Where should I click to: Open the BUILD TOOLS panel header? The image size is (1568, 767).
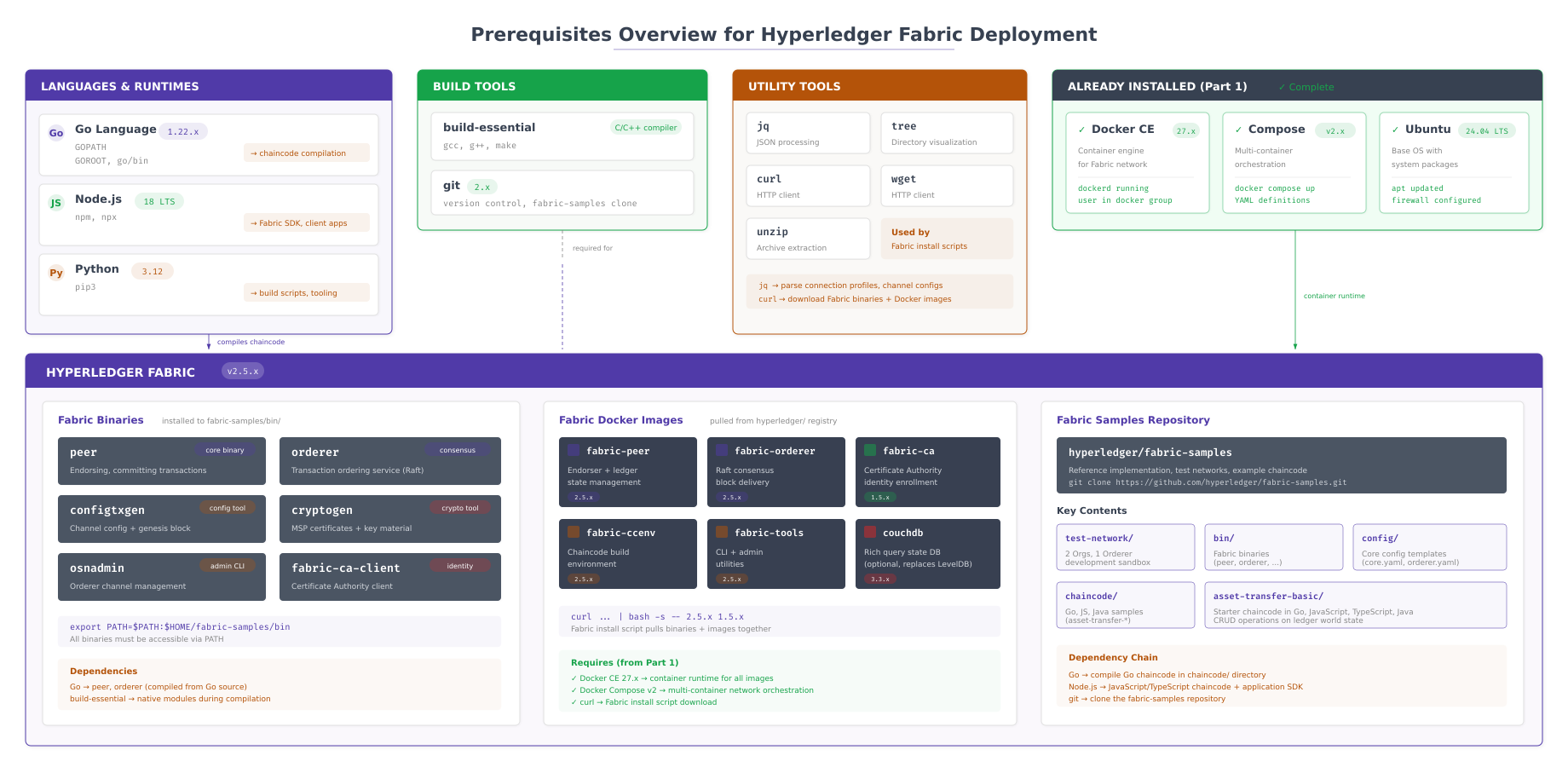click(x=475, y=86)
